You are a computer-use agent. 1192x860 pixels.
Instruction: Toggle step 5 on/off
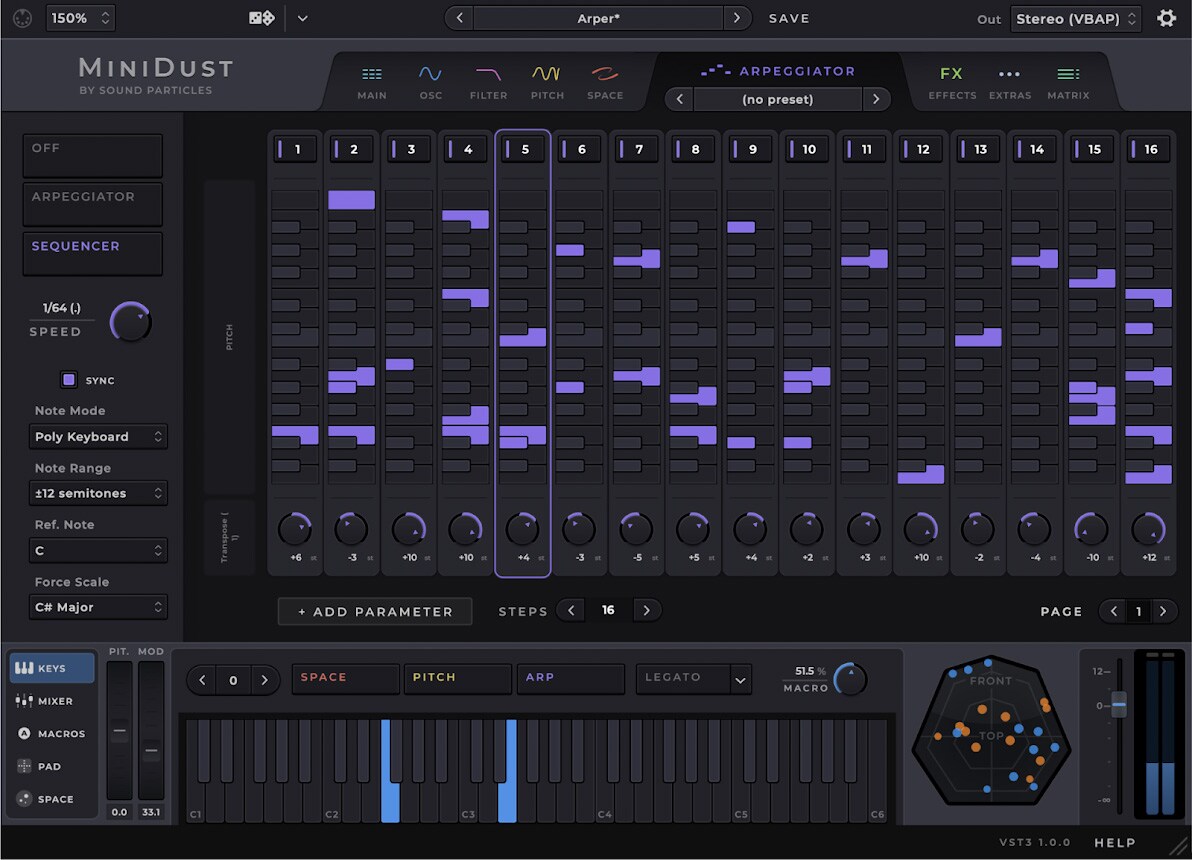(523, 150)
